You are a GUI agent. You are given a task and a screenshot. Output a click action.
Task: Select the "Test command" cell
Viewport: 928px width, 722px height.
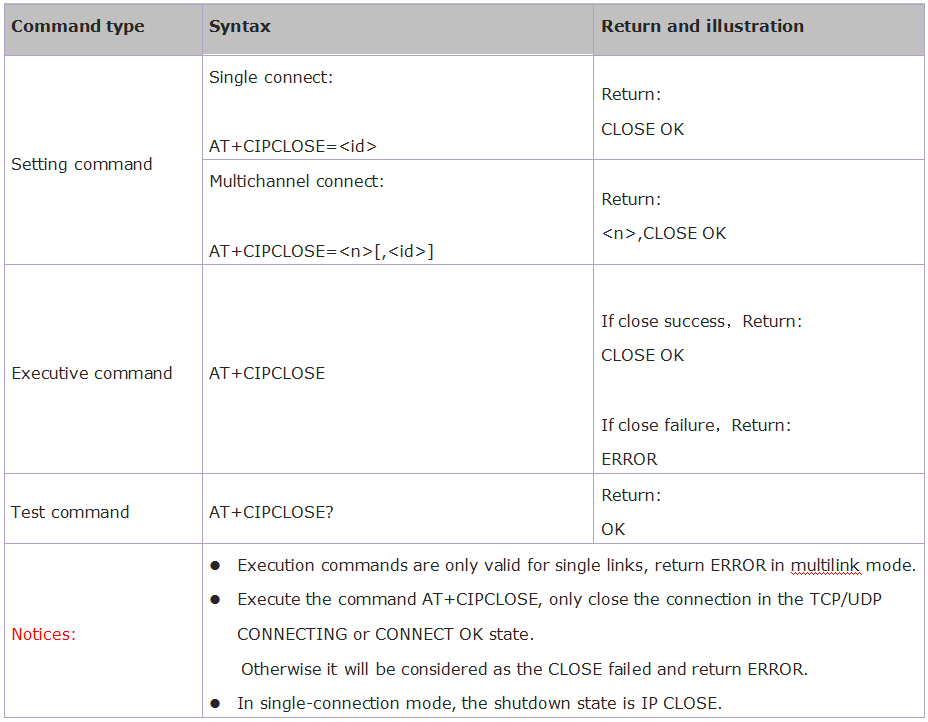click(70, 512)
